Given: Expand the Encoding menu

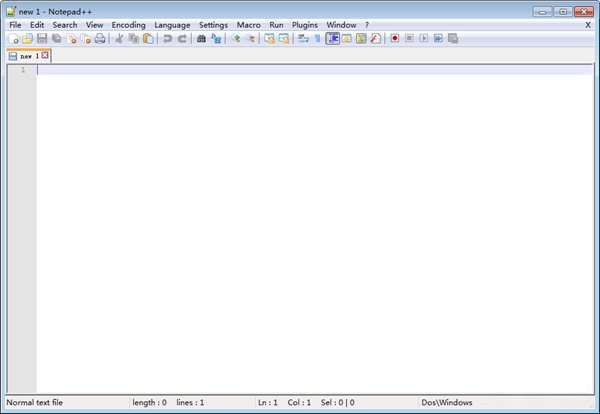Looking at the screenshot, I should [128, 24].
